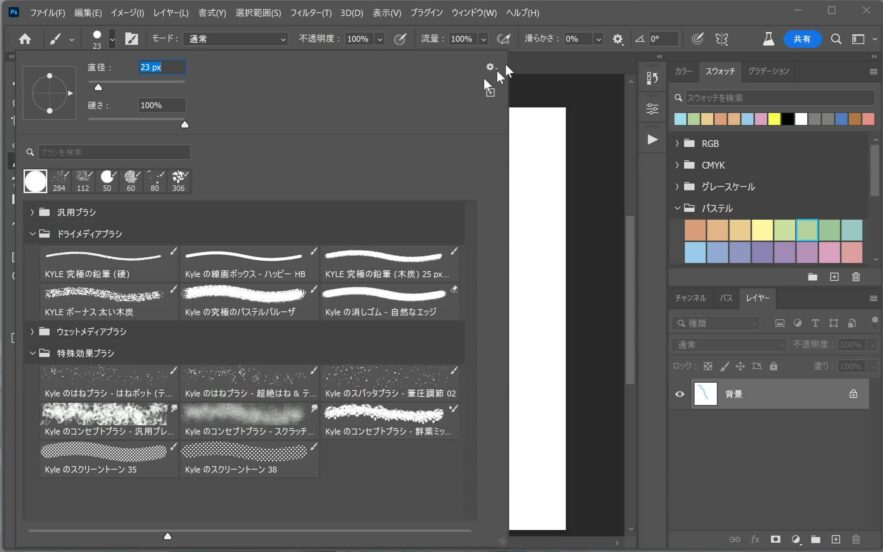Delete swatch trash icon

pos(855,277)
